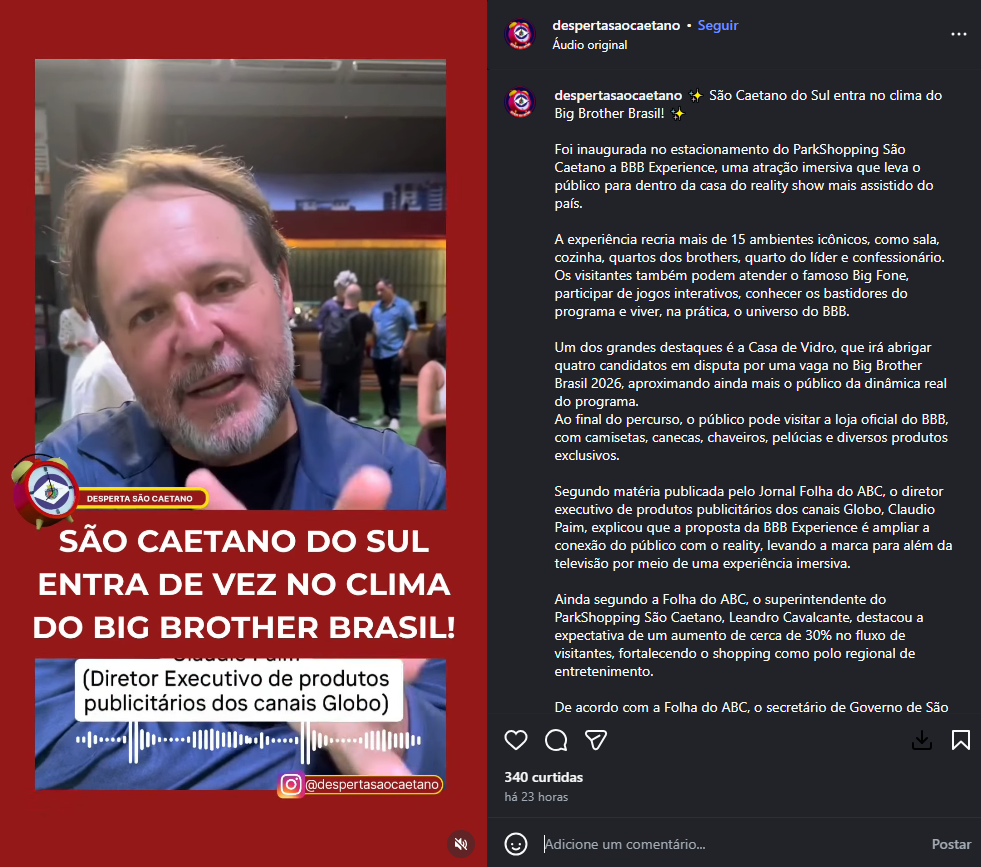The image size is (981, 867).
Task: Unmute the video sound
Action: pos(461,844)
